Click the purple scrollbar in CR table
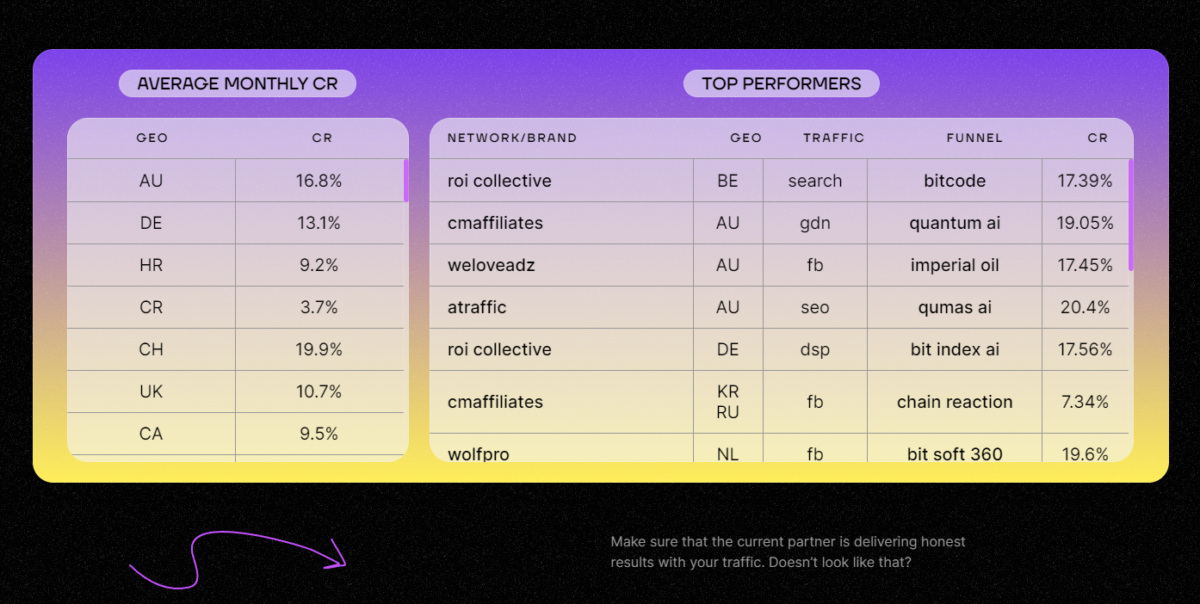The width and height of the screenshot is (1200, 604). (406, 180)
